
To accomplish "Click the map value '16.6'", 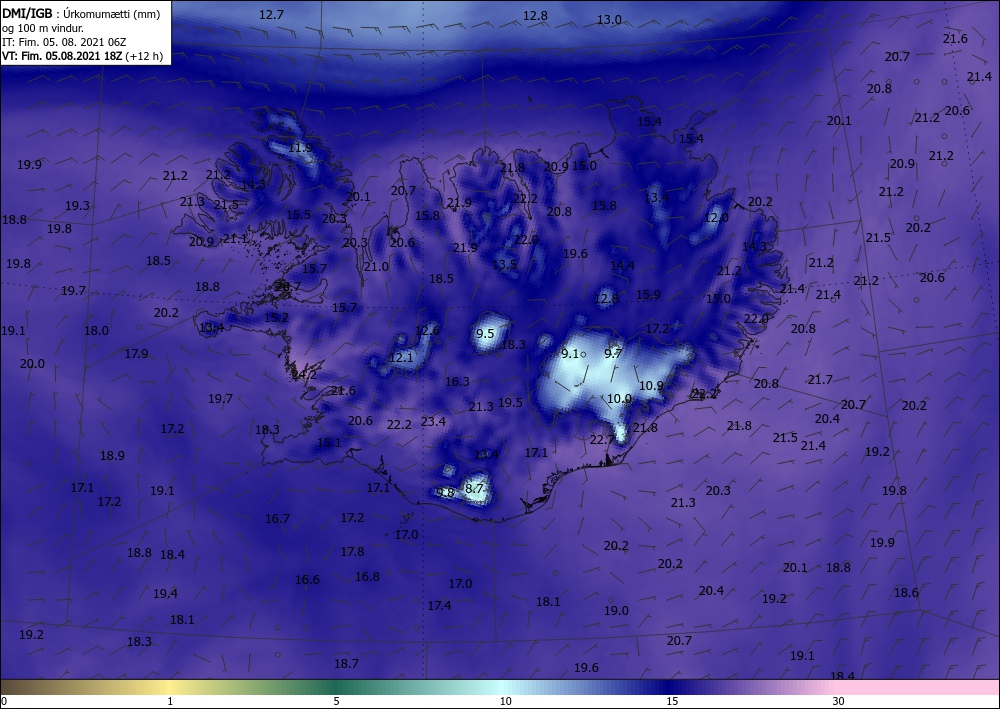I will point(307,580).
